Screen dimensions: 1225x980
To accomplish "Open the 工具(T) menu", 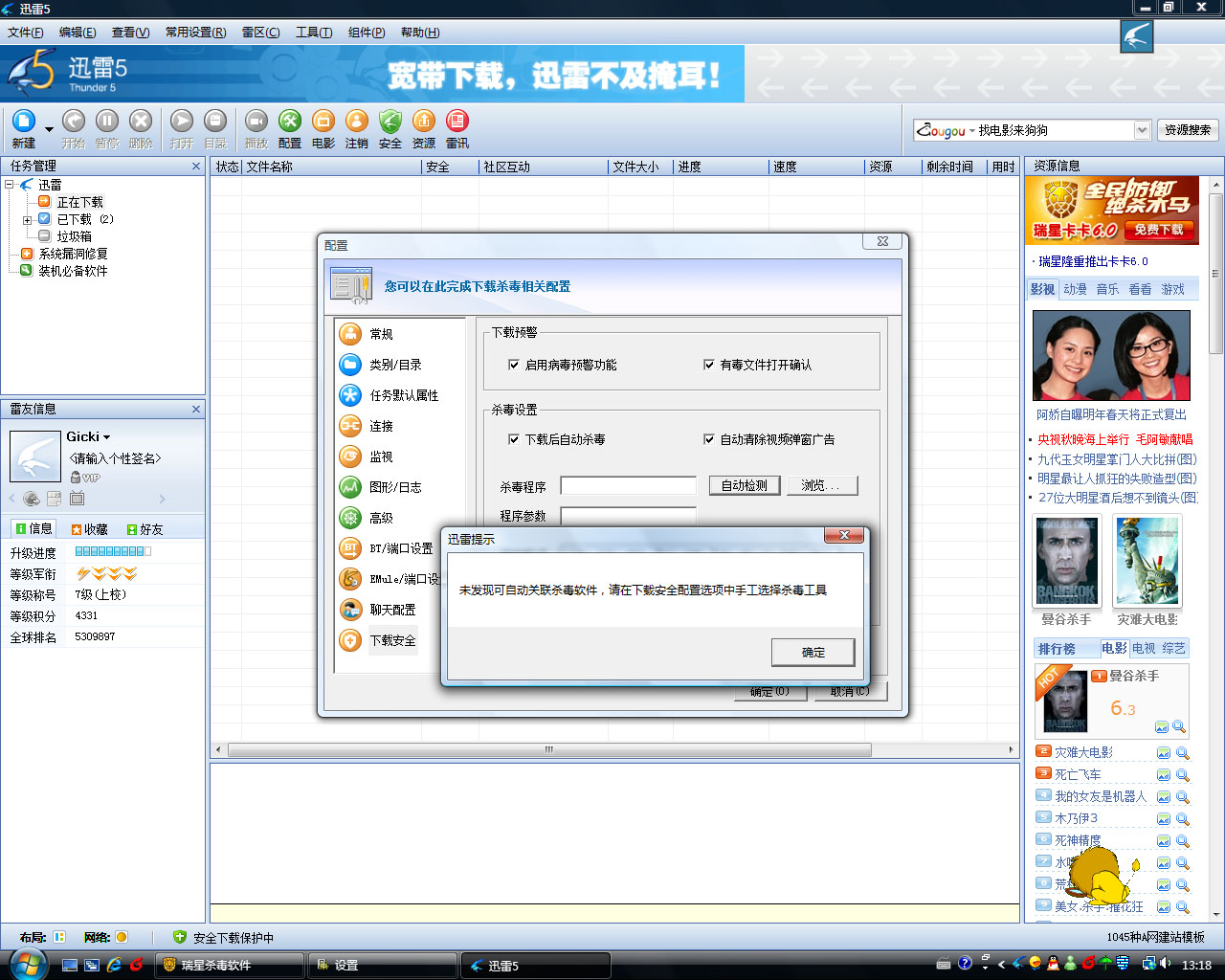I will (314, 32).
